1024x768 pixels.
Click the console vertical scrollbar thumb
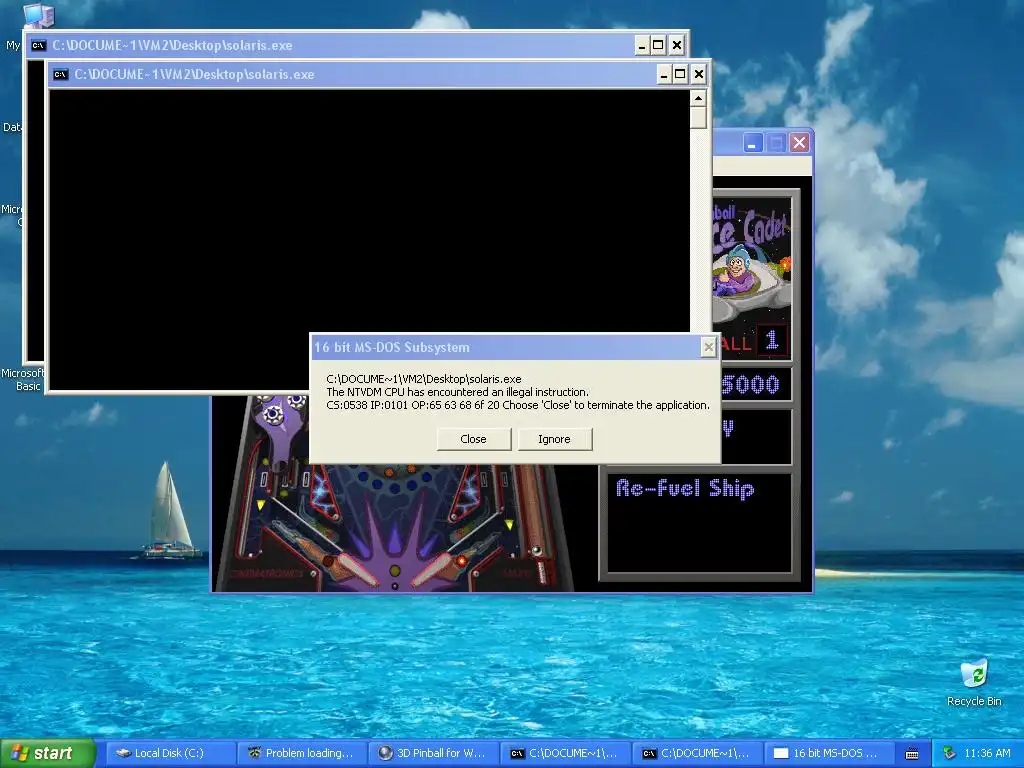[x=698, y=118]
